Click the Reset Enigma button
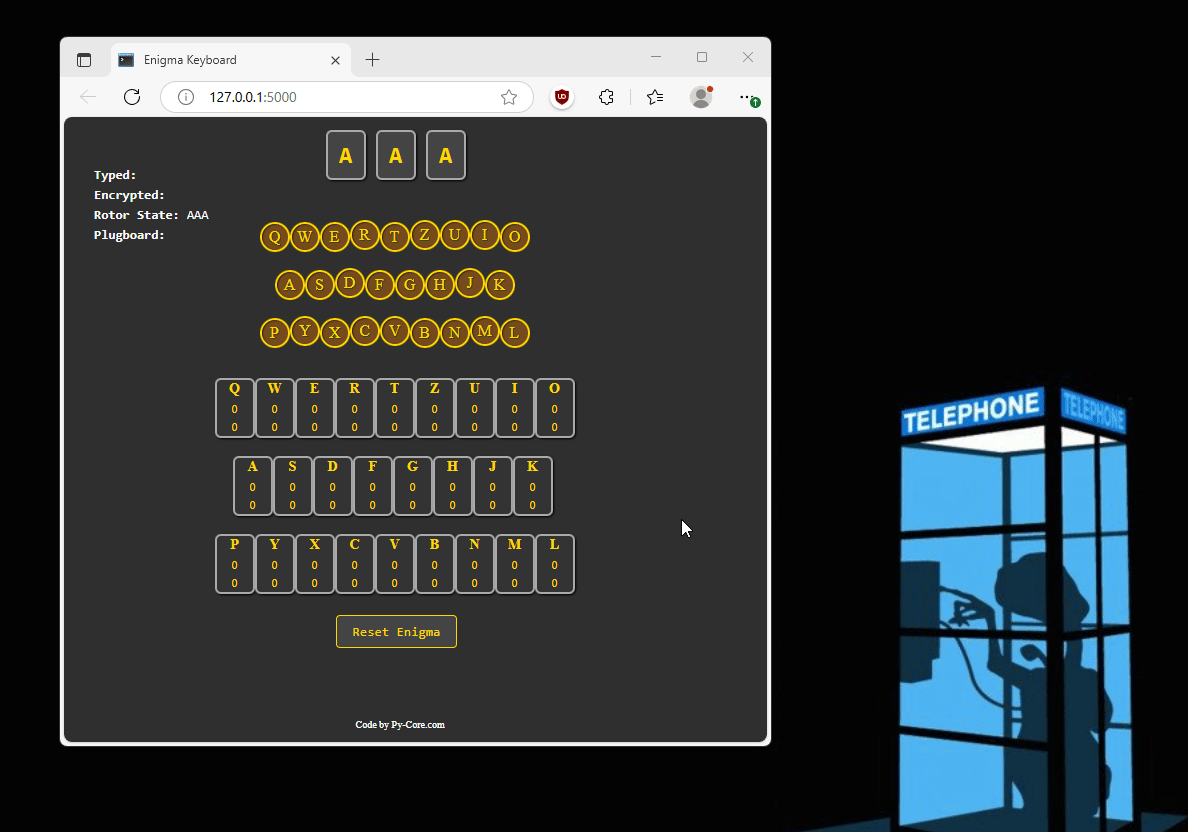 point(396,631)
